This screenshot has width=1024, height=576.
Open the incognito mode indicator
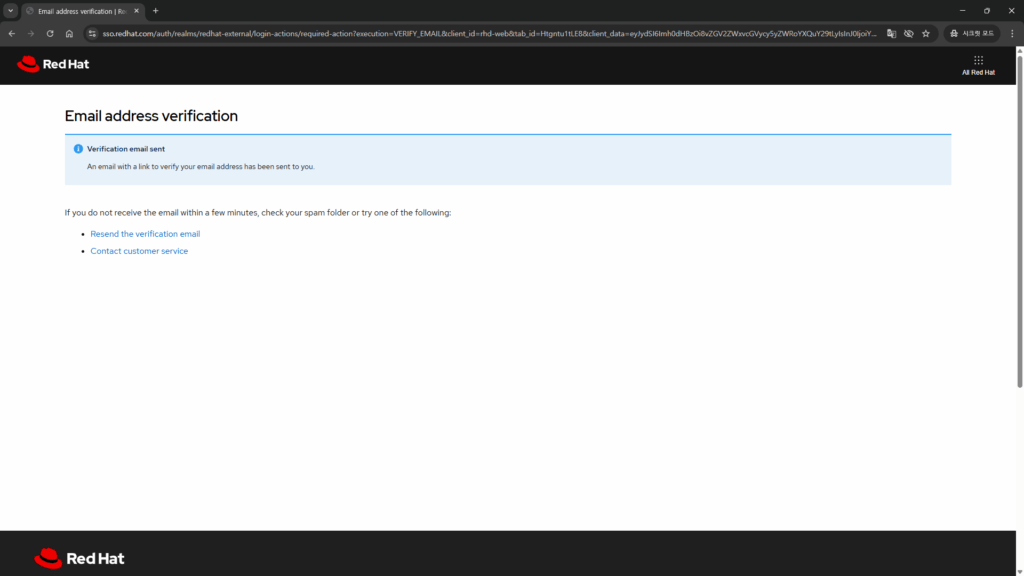971,33
